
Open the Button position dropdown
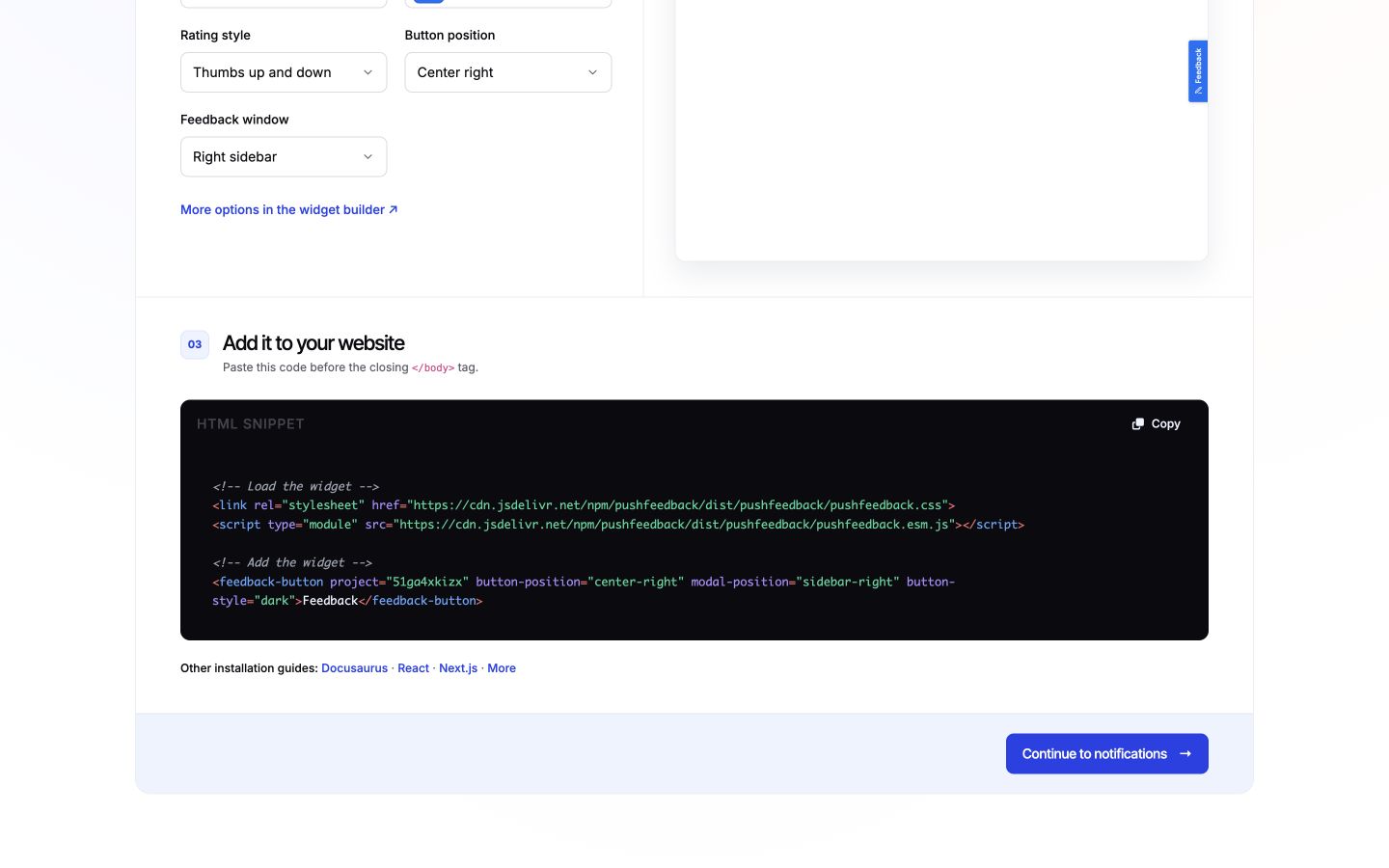(x=508, y=72)
